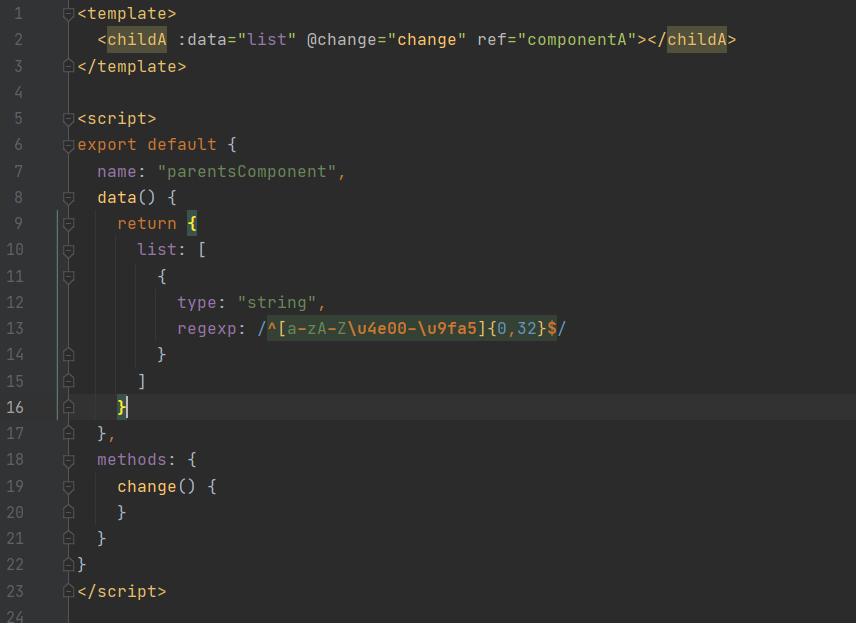Click the fold end marker on line 14
Screen dimensions: 856x623
[68, 355]
